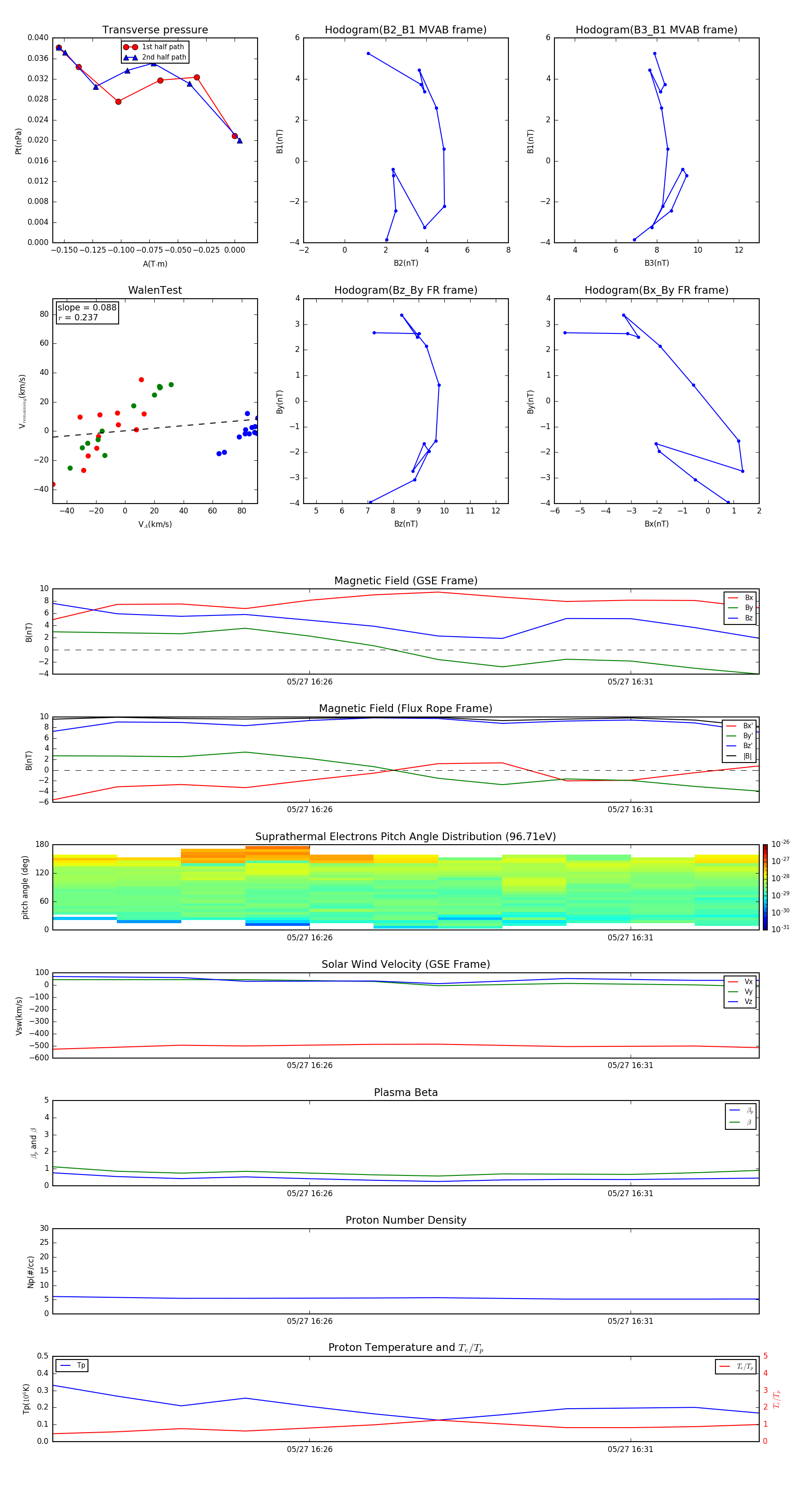Viewport: 812px width, 1489px height.
Task: Click "|B|" in the Flux Rope Frame legend
Action: [747, 756]
